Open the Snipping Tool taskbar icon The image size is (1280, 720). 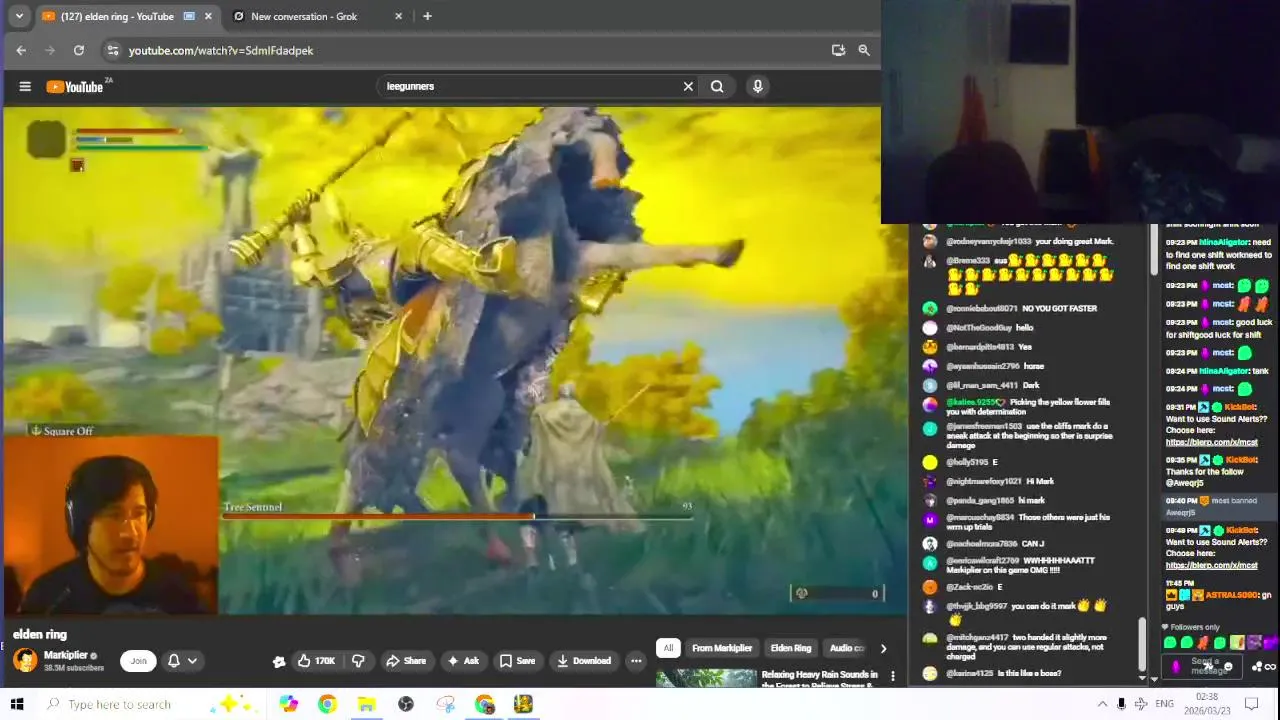(445, 704)
